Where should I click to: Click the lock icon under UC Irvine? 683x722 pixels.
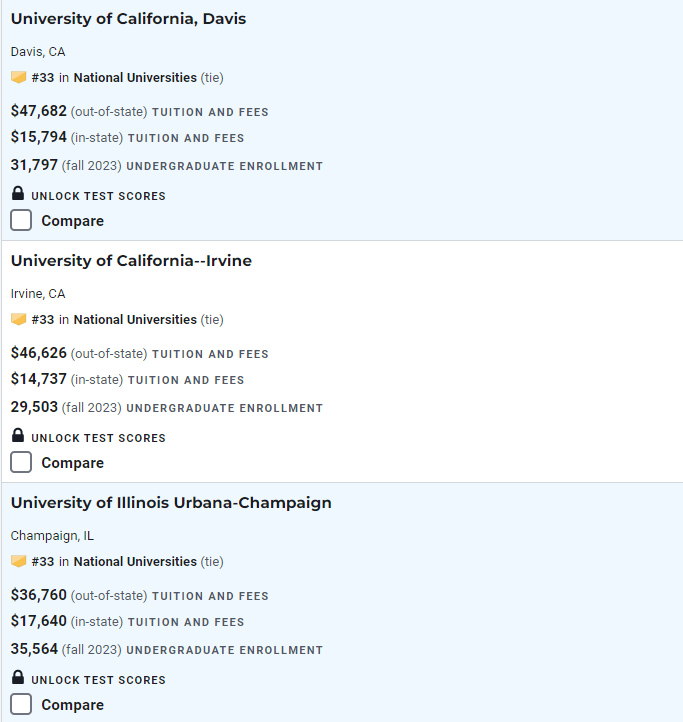pyautogui.click(x=18, y=435)
